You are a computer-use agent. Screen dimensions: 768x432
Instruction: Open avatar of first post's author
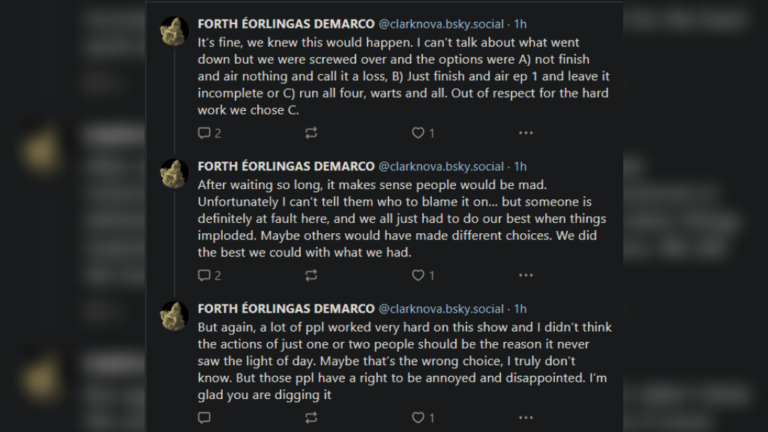tap(174, 31)
